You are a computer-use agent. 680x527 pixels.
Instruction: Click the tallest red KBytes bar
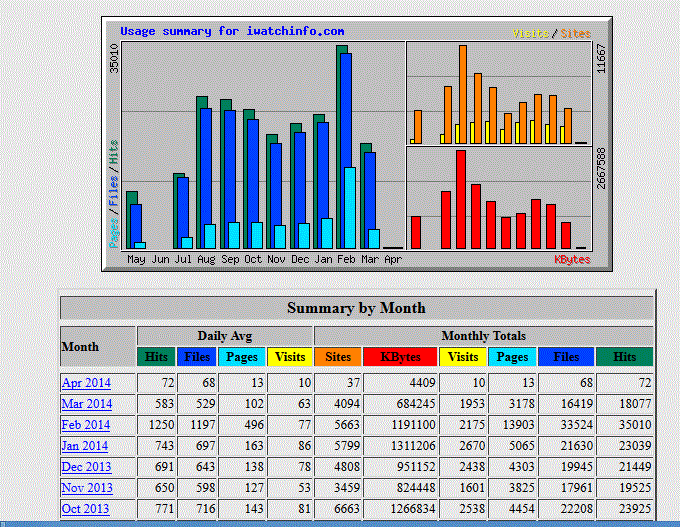pyautogui.click(x=461, y=200)
